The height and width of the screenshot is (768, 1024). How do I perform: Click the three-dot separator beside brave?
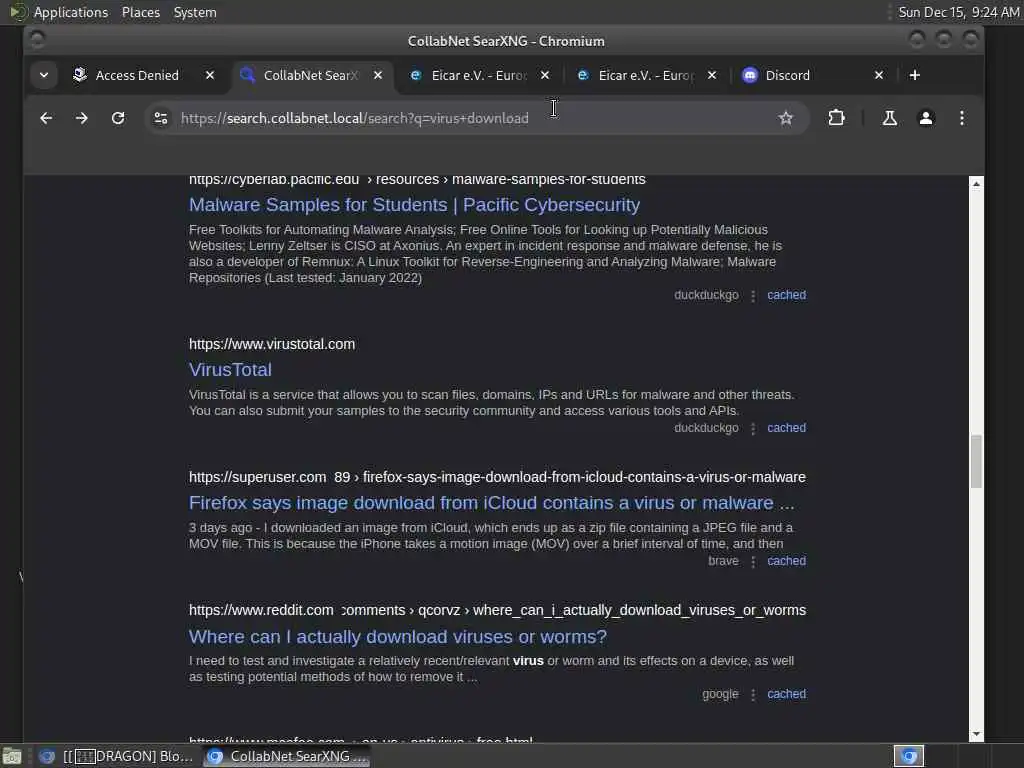pyautogui.click(x=753, y=562)
